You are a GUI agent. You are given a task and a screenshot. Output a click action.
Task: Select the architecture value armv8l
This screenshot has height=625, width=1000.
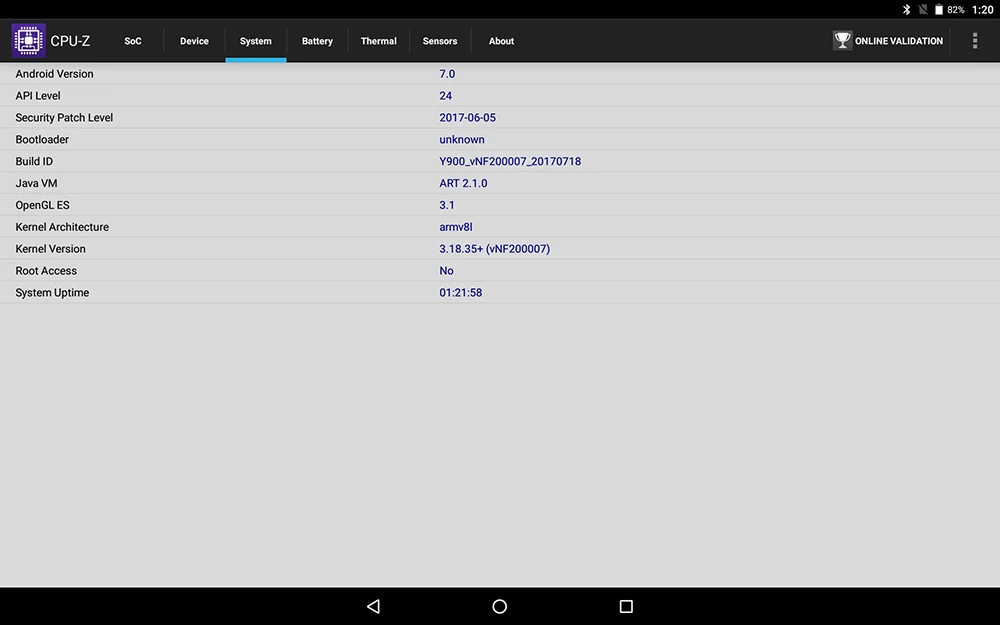click(456, 227)
